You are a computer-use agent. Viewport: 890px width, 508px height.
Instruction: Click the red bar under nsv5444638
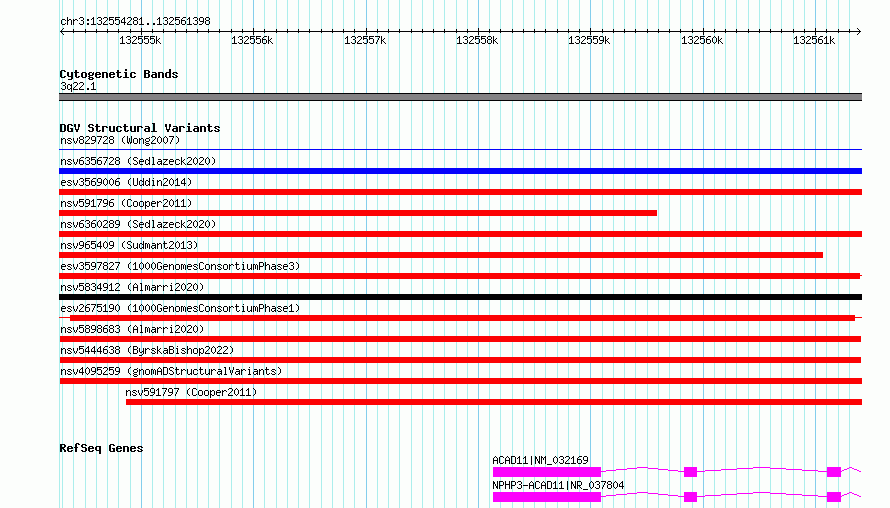pyautogui.click(x=460, y=360)
